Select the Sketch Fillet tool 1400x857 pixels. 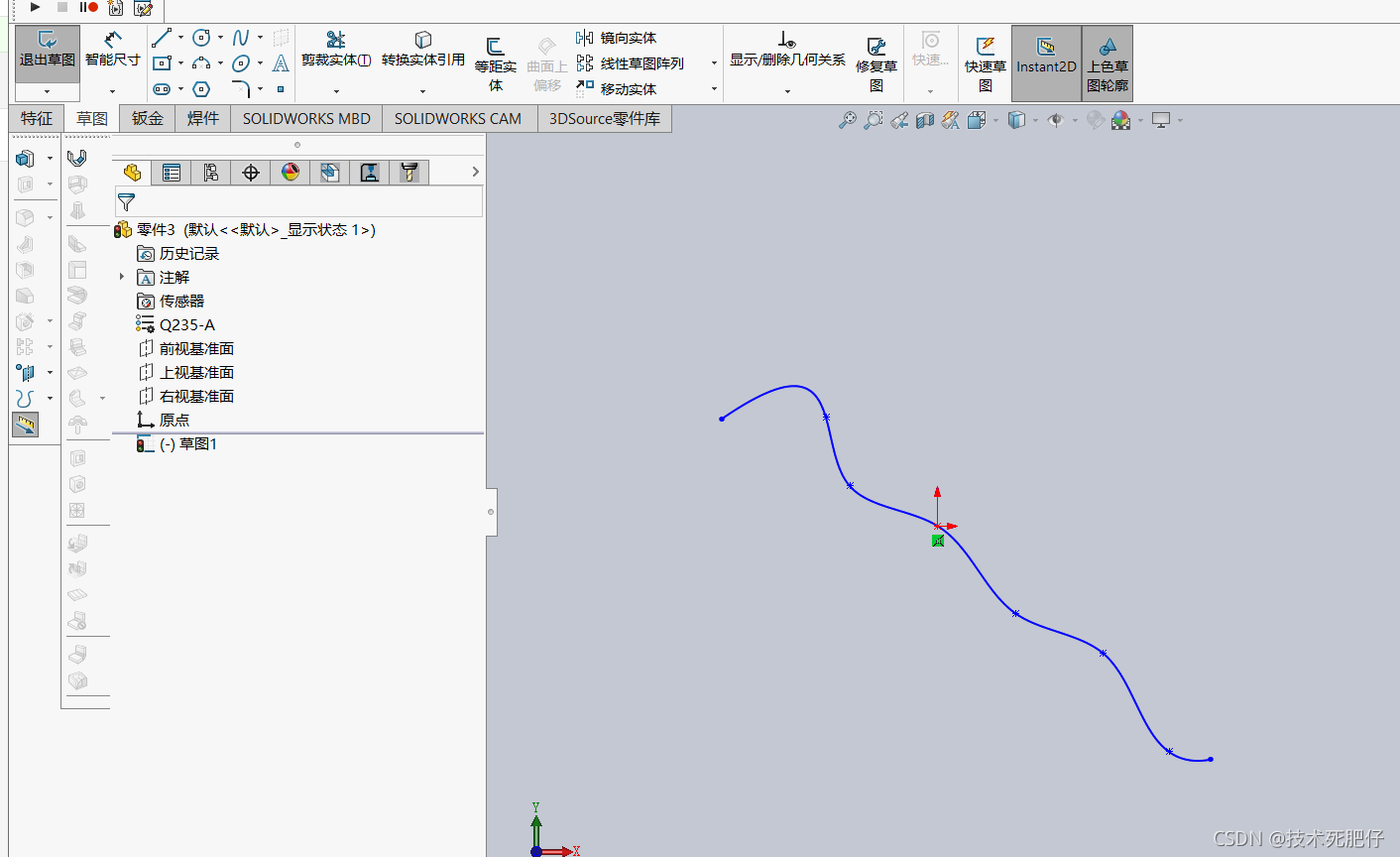[241, 89]
